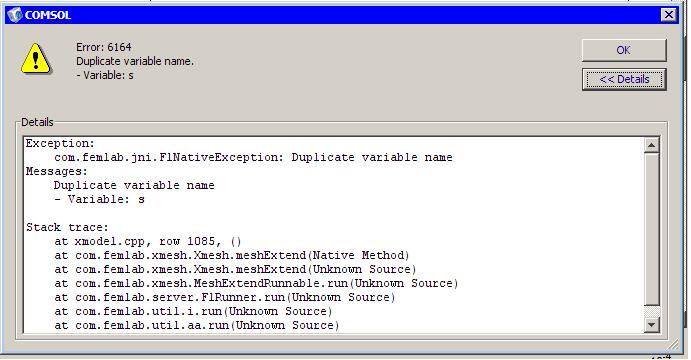Click the COMSOL title bar text
The width and height of the screenshot is (691, 360).
(48, 15)
